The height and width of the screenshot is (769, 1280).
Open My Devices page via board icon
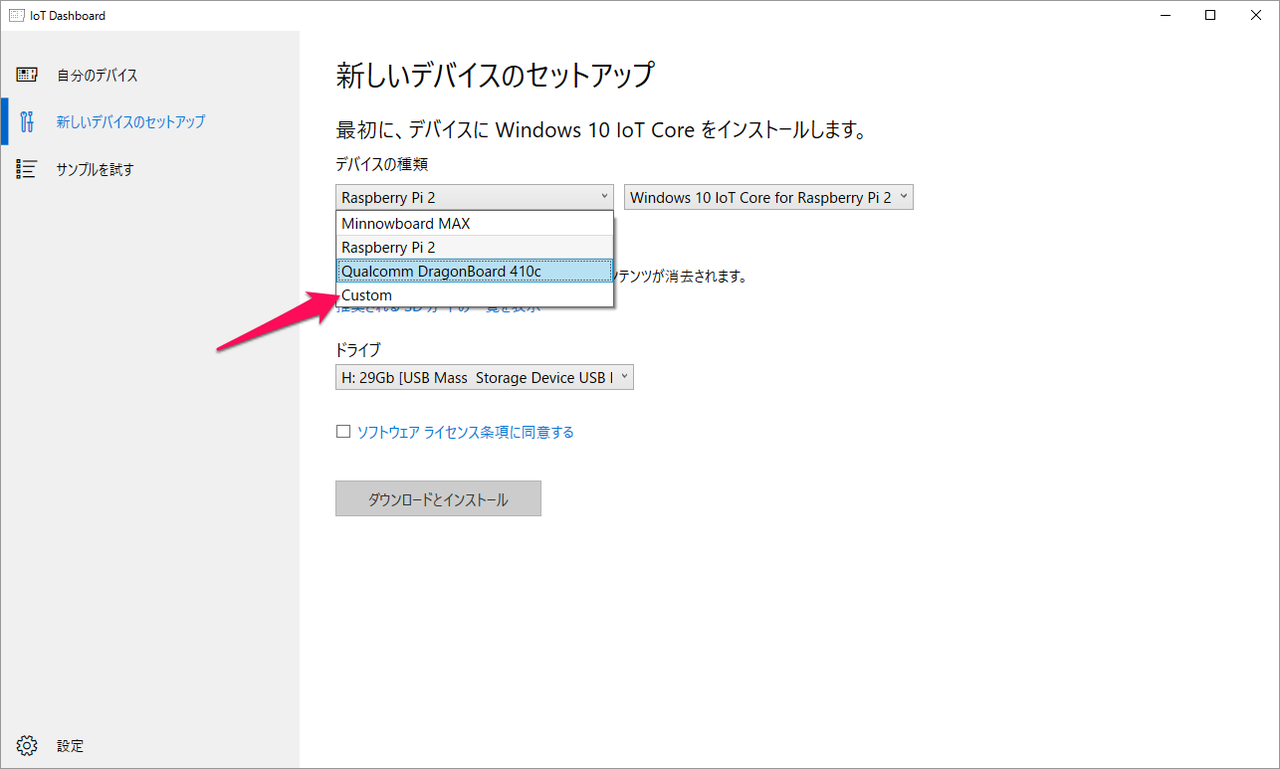[27, 75]
